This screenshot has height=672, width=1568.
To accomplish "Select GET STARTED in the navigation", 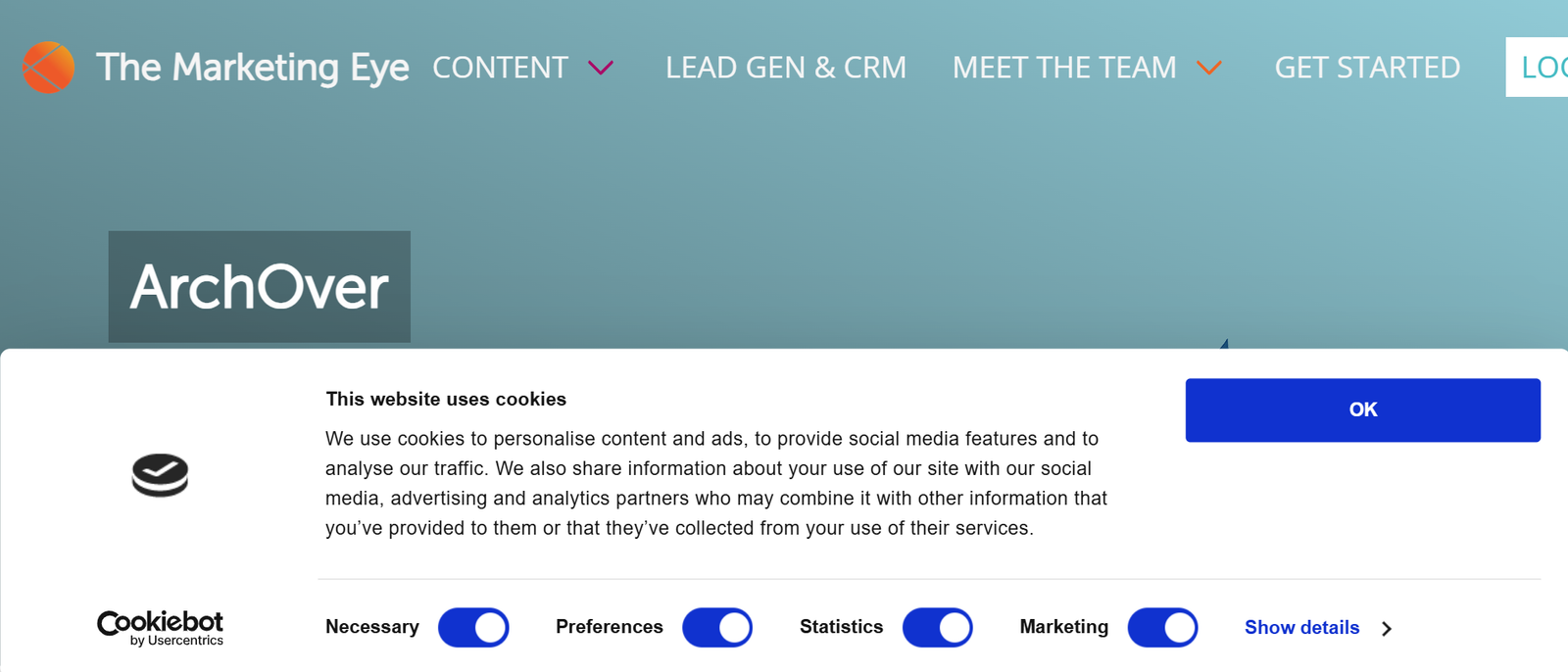I will click(x=1367, y=68).
